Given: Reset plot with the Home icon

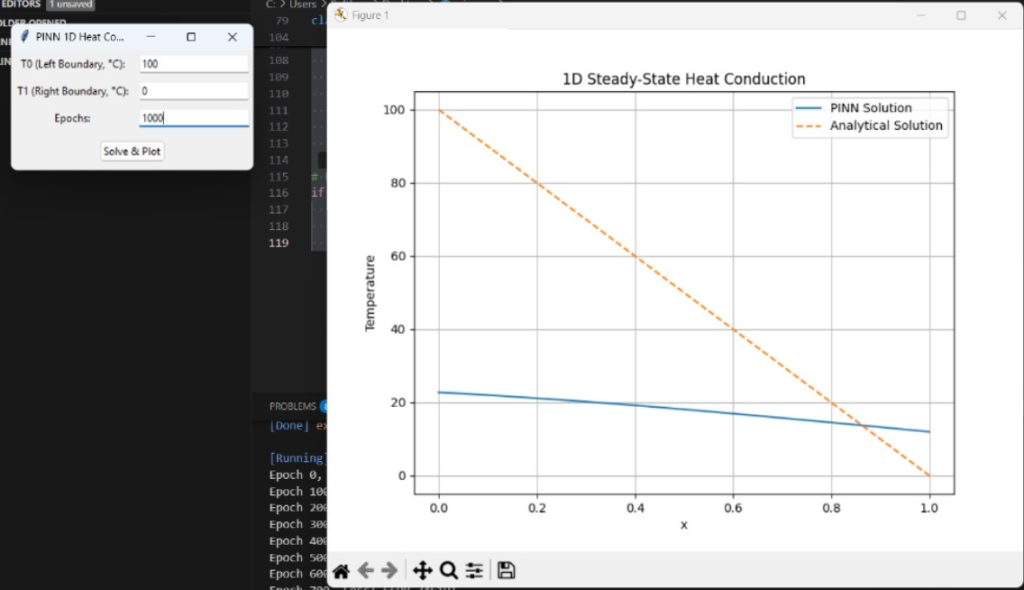Looking at the screenshot, I should pos(341,571).
